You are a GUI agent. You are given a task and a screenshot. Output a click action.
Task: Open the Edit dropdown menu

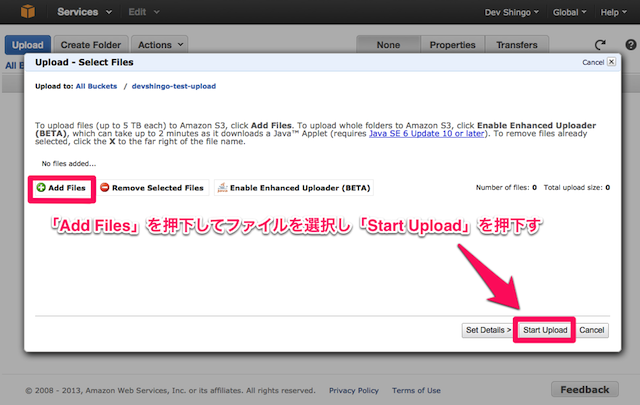tap(144, 12)
